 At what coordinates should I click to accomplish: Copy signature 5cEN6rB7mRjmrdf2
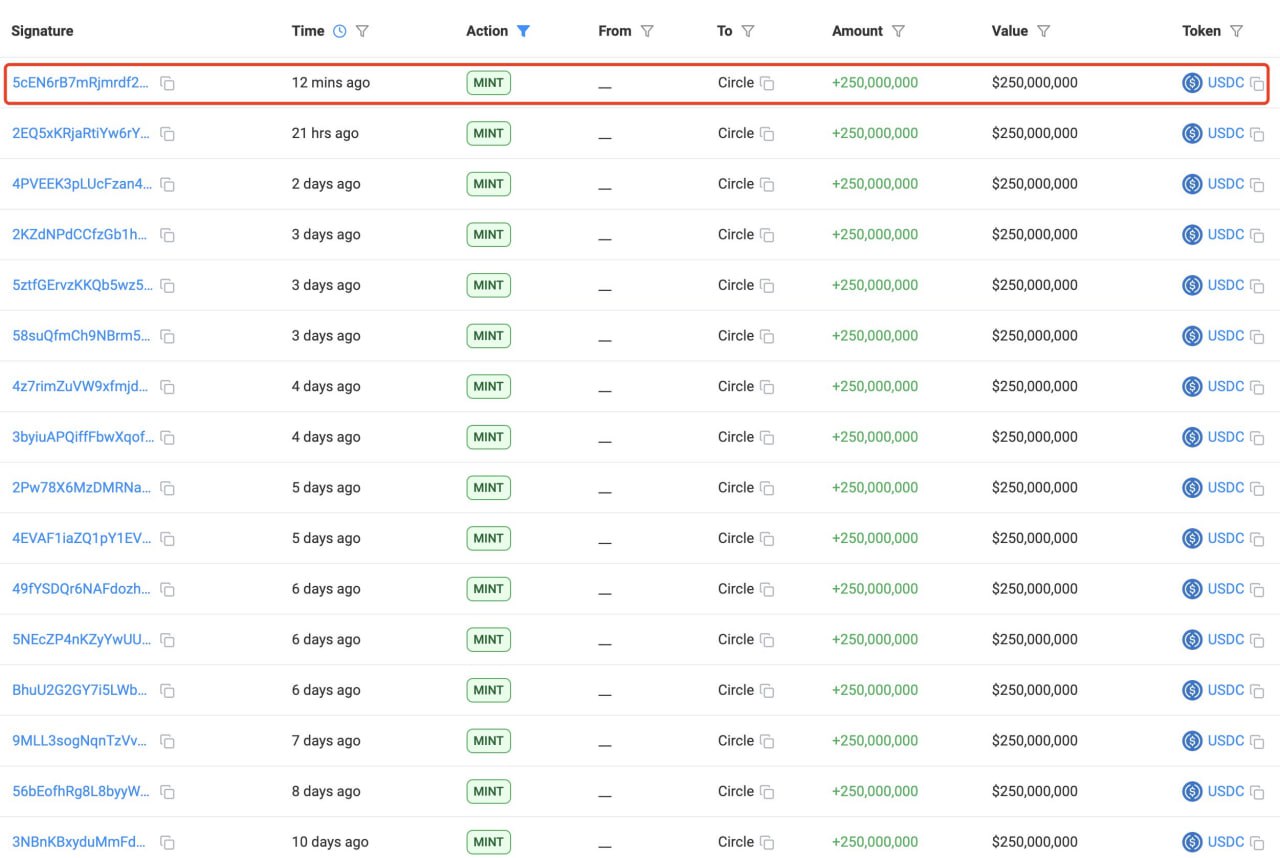coord(168,84)
